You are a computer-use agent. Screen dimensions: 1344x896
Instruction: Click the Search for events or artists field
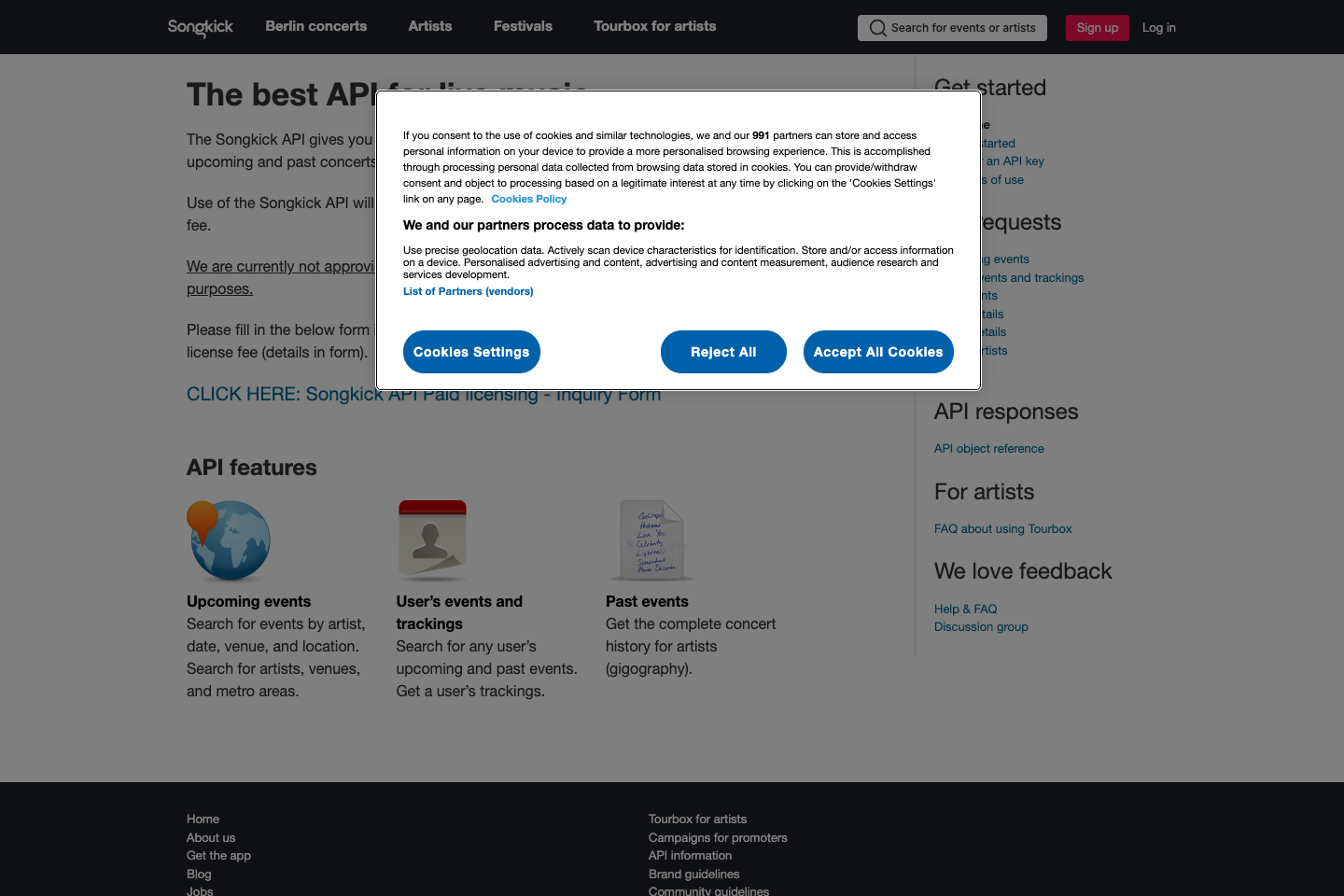point(952,28)
